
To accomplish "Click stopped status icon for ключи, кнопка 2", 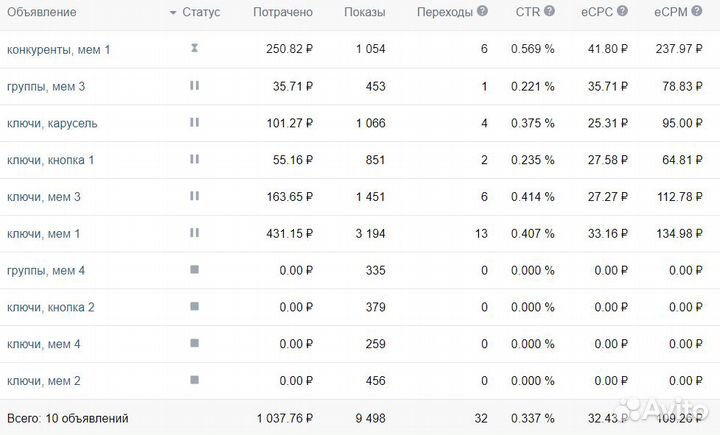I will tap(194, 307).
